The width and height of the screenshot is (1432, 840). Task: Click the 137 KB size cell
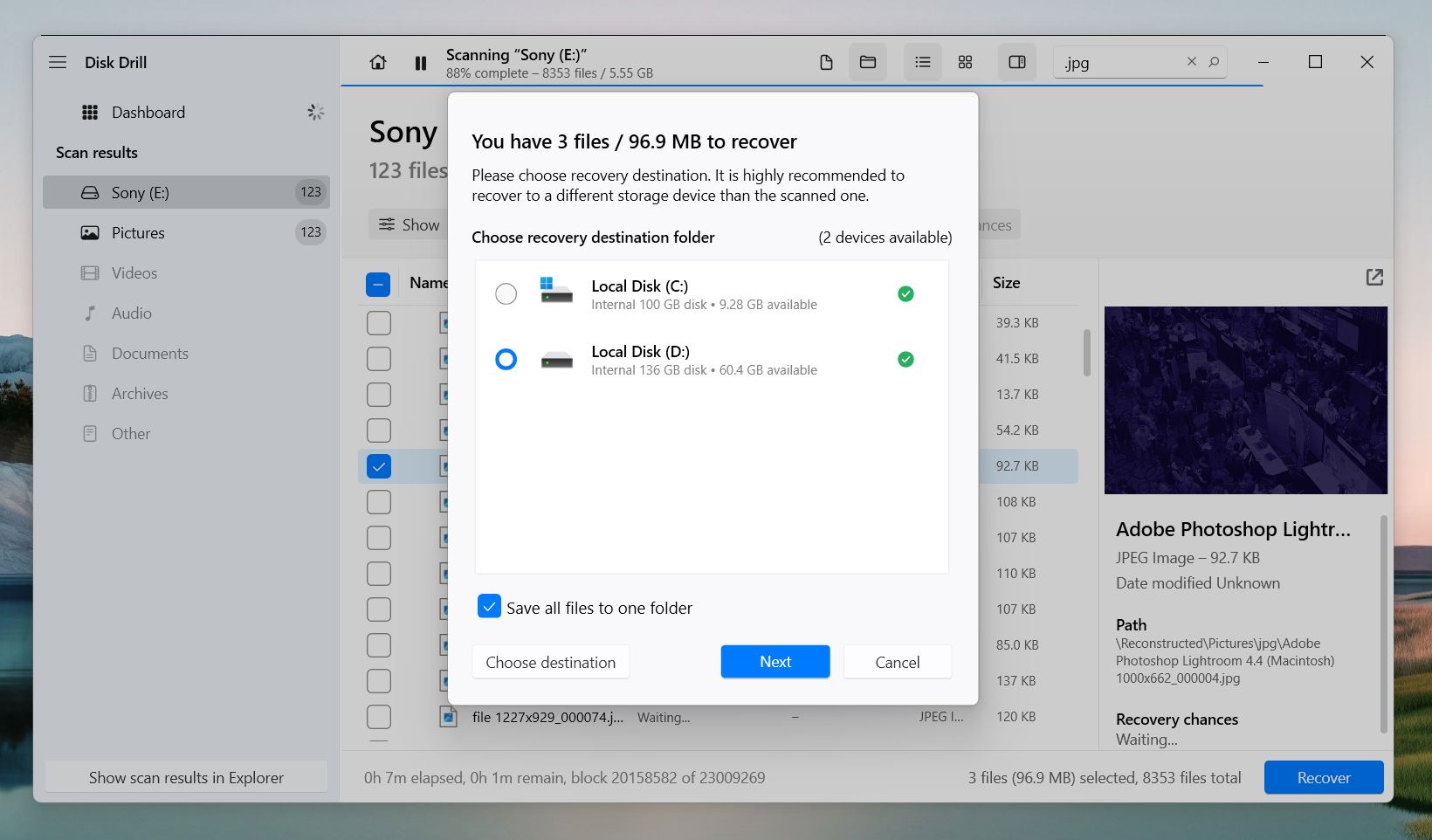click(x=1015, y=681)
